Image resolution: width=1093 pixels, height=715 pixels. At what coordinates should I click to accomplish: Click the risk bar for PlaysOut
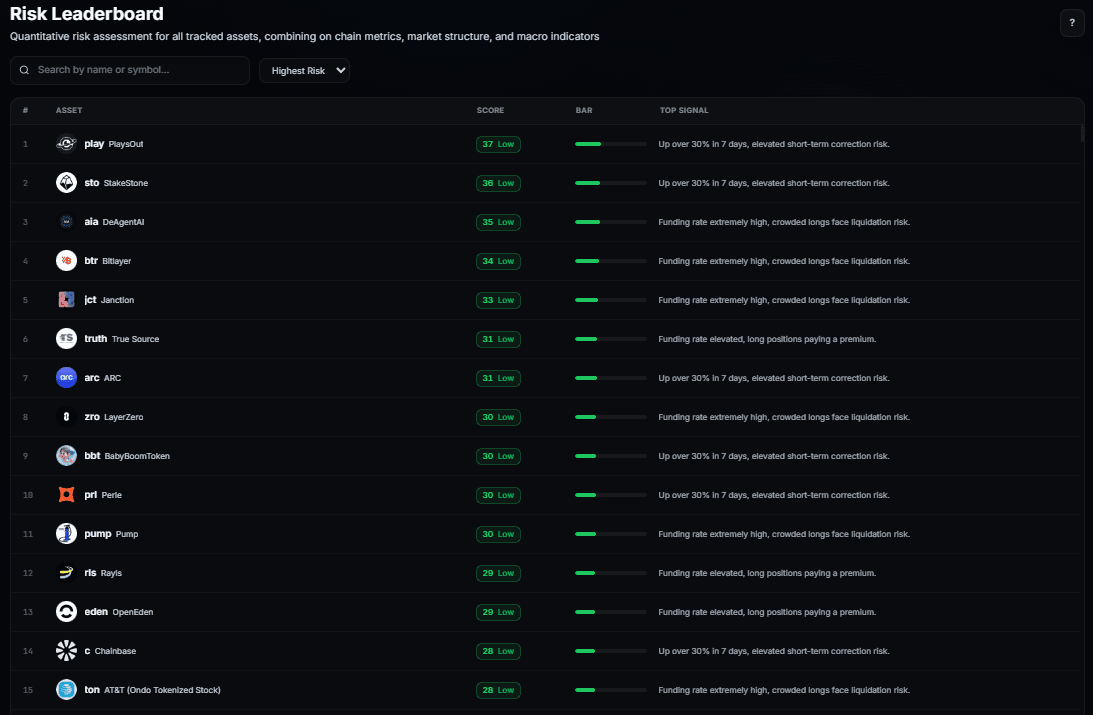tap(611, 144)
